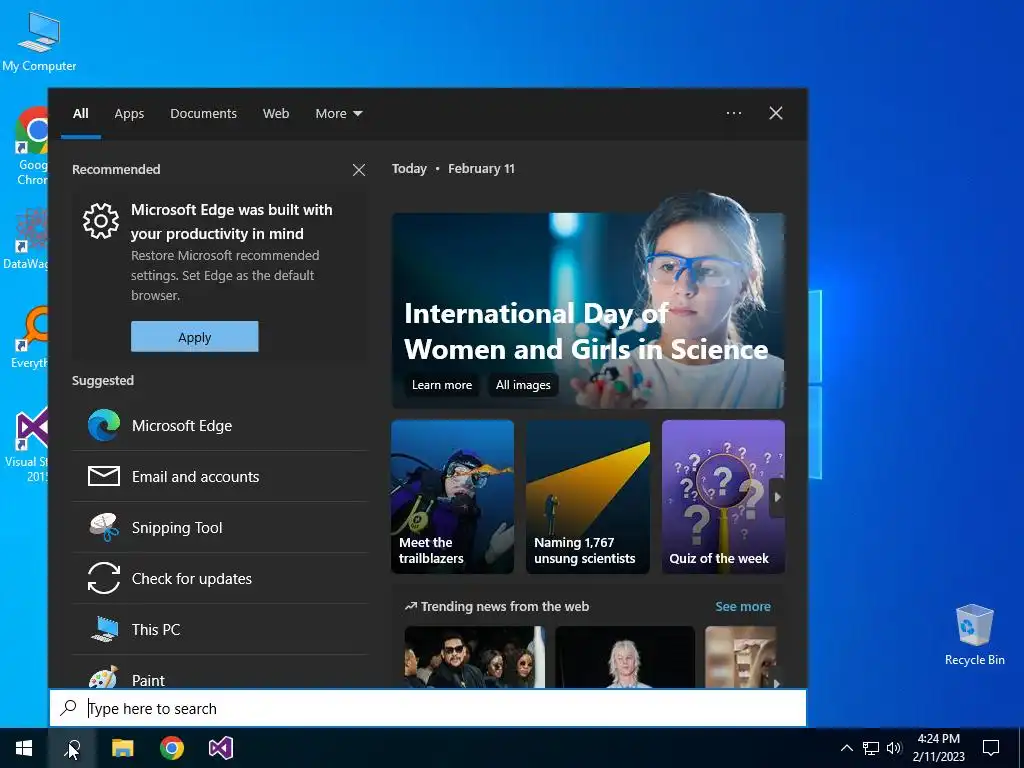Click Learn more on science banner
1024x768 pixels.
coord(442,385)
